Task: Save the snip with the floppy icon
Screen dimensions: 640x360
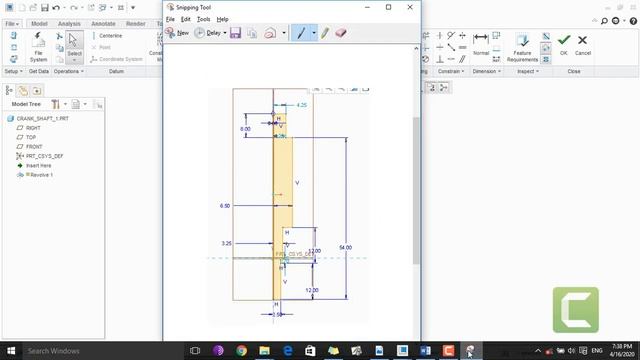Action: tap(236, 33)
